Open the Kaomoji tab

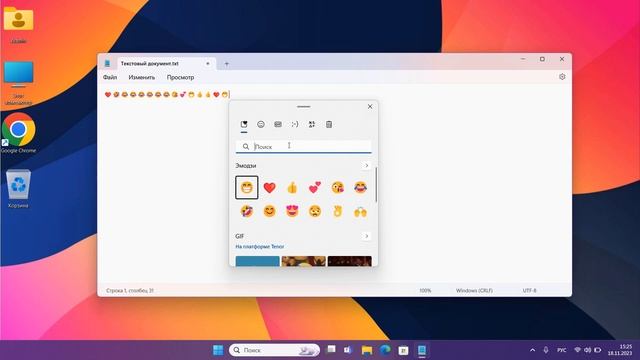point(295,124)
